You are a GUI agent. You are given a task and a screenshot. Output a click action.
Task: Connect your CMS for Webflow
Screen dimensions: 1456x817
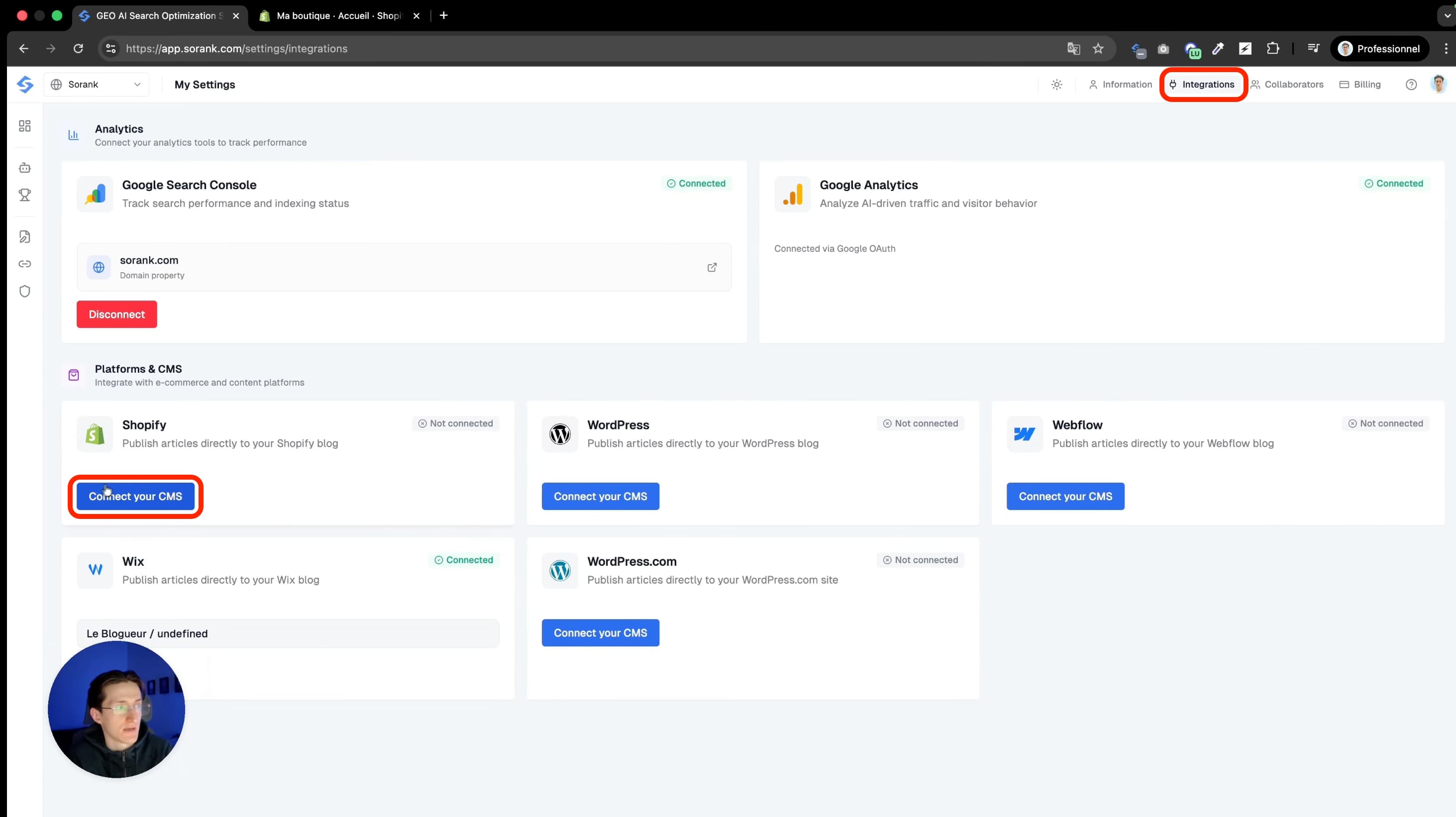(x=1065, y=496)
